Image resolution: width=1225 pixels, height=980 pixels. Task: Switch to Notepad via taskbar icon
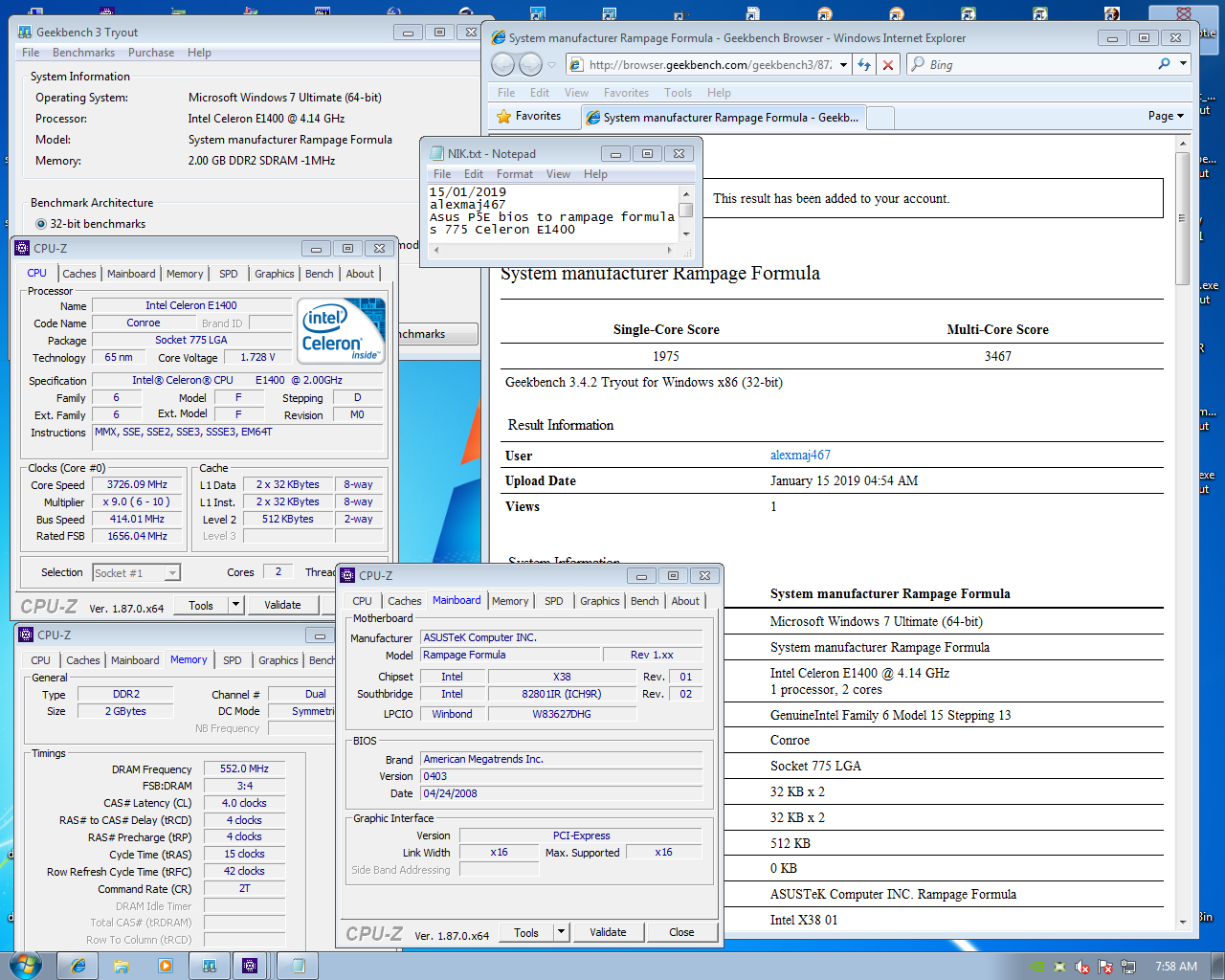tap(298, 966)
